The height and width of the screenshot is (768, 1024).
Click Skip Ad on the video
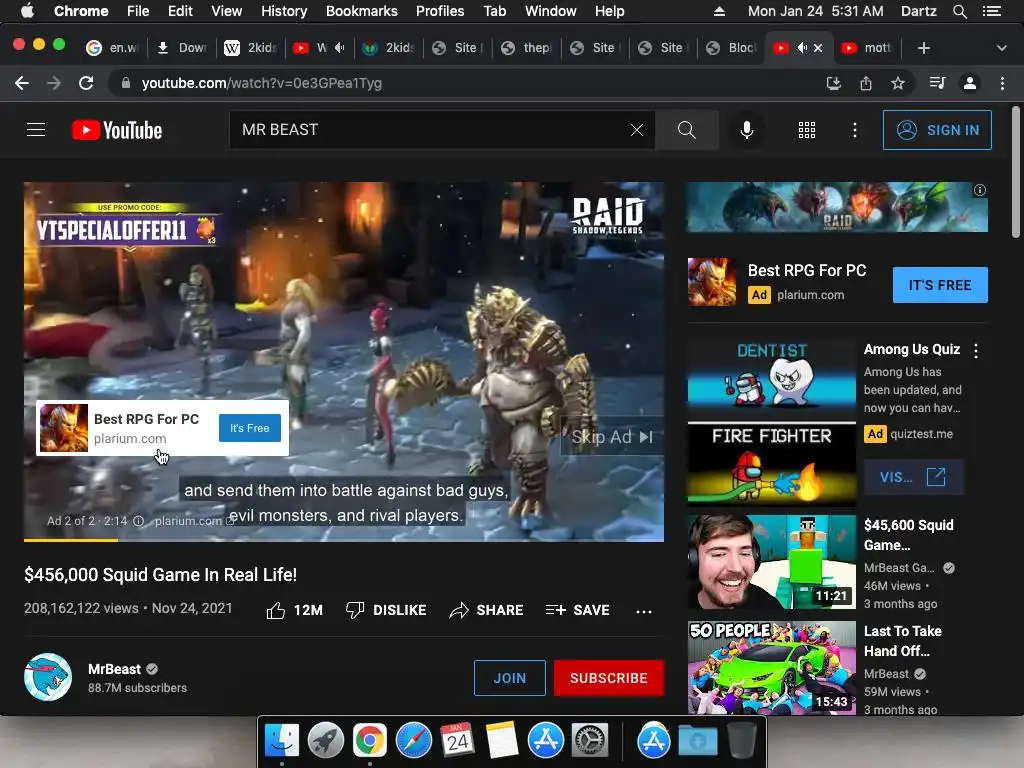[x=612, y=437]
